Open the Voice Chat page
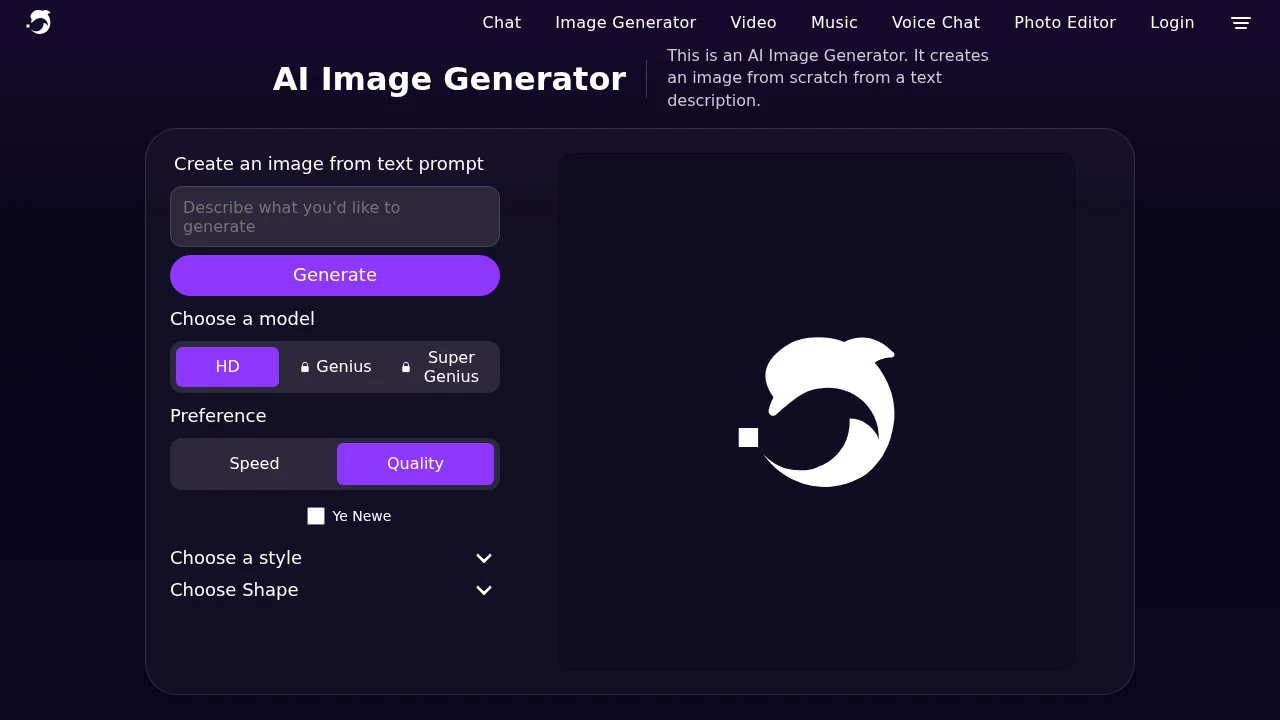 (936, 22)
